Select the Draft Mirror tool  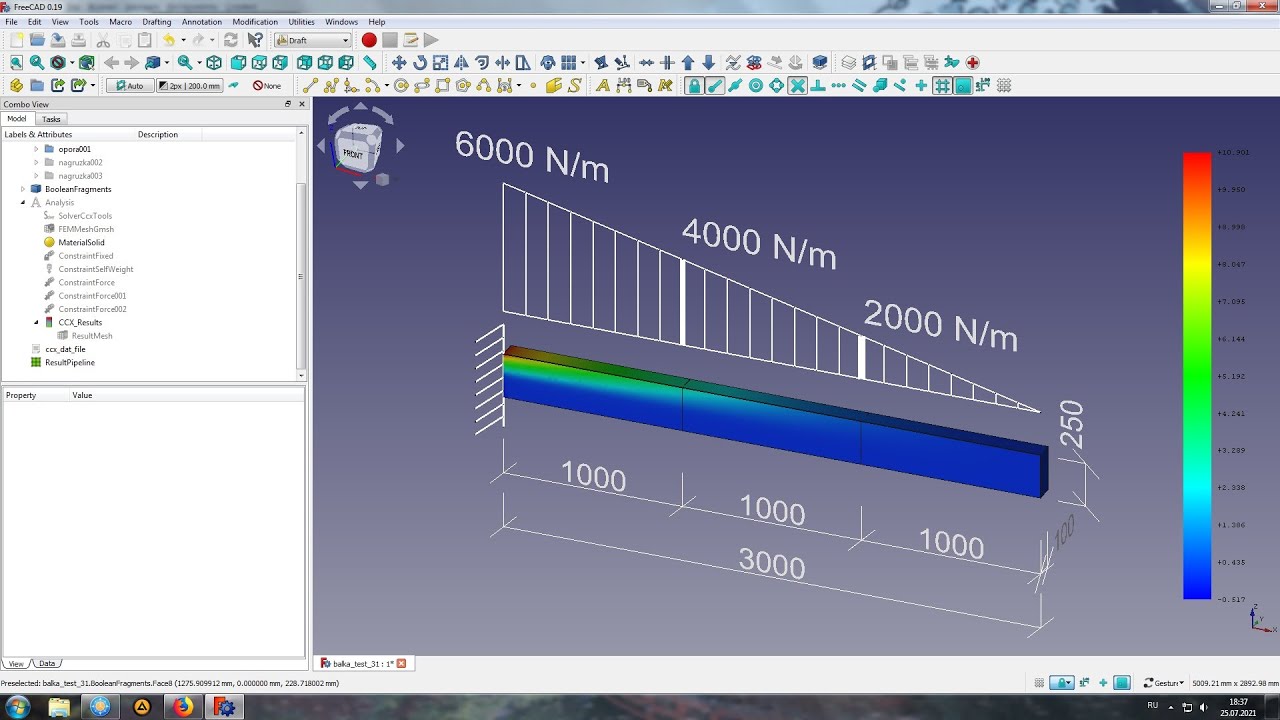point(461,63)
